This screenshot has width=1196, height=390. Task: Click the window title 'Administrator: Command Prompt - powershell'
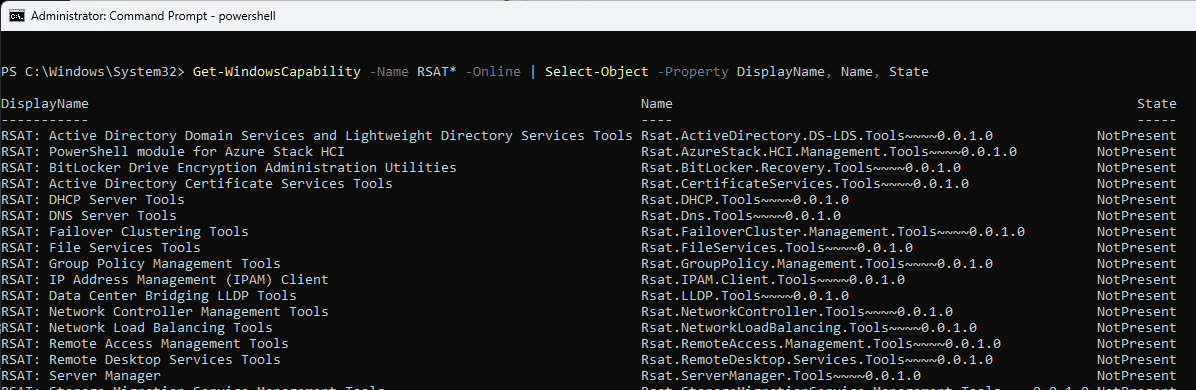point(153,15)
